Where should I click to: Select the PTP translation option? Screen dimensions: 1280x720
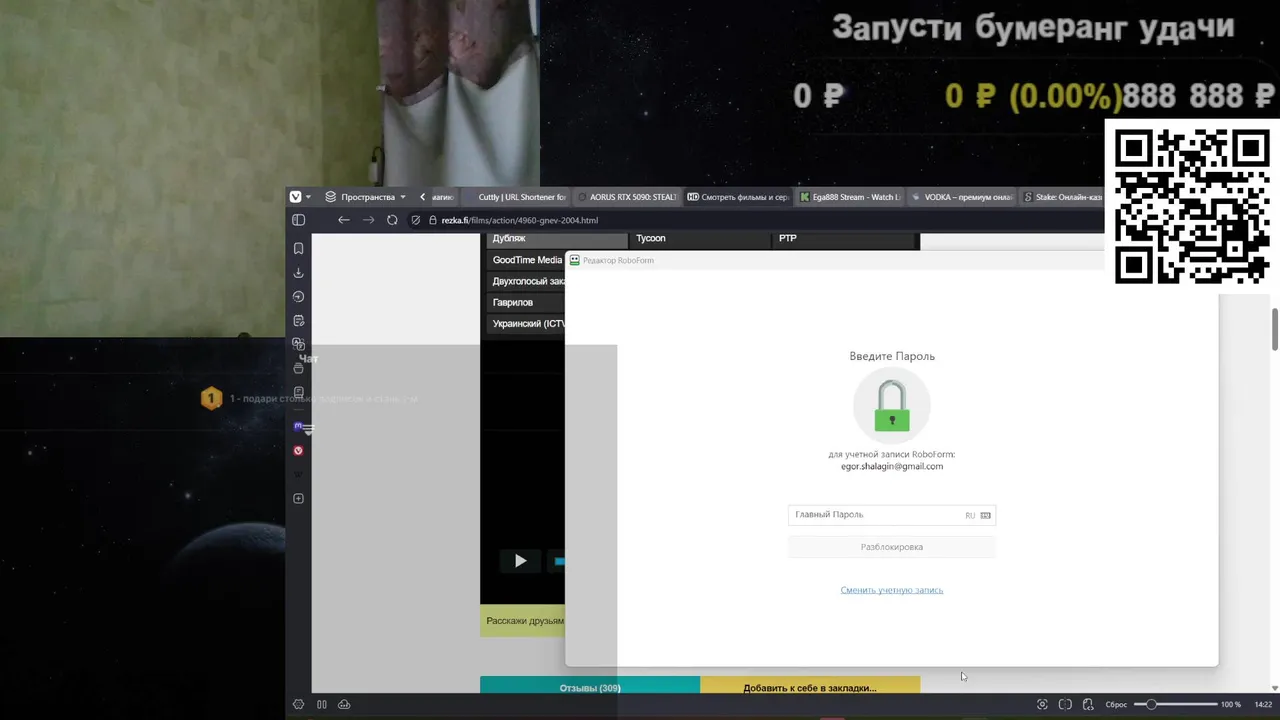click(x=844, y=239)
